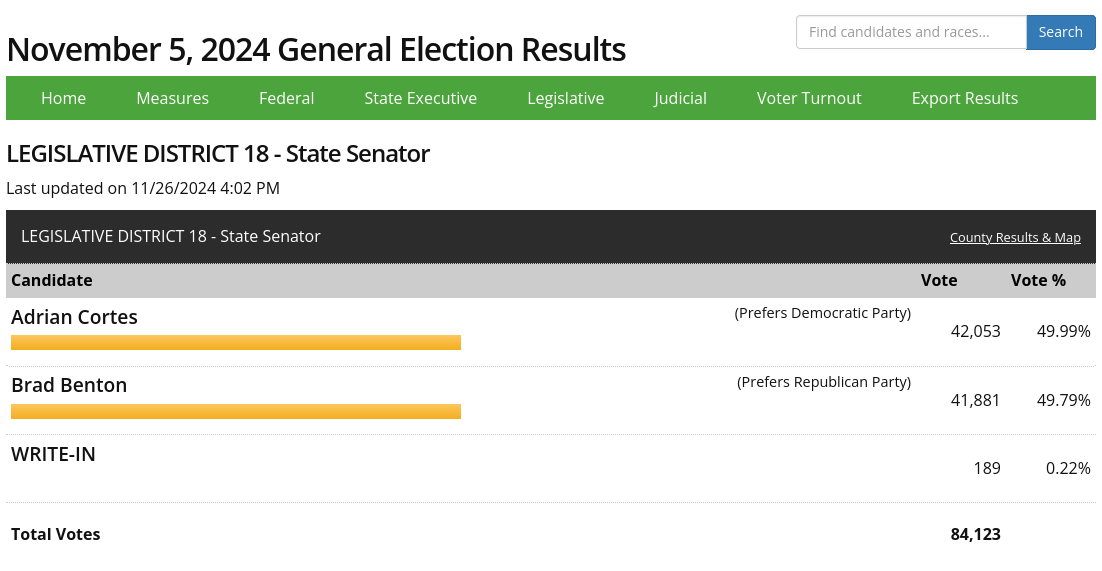The image size is (1102, 571).
Task: Select the Adrian Cortes candidate name
Action: tap(74, 317)
